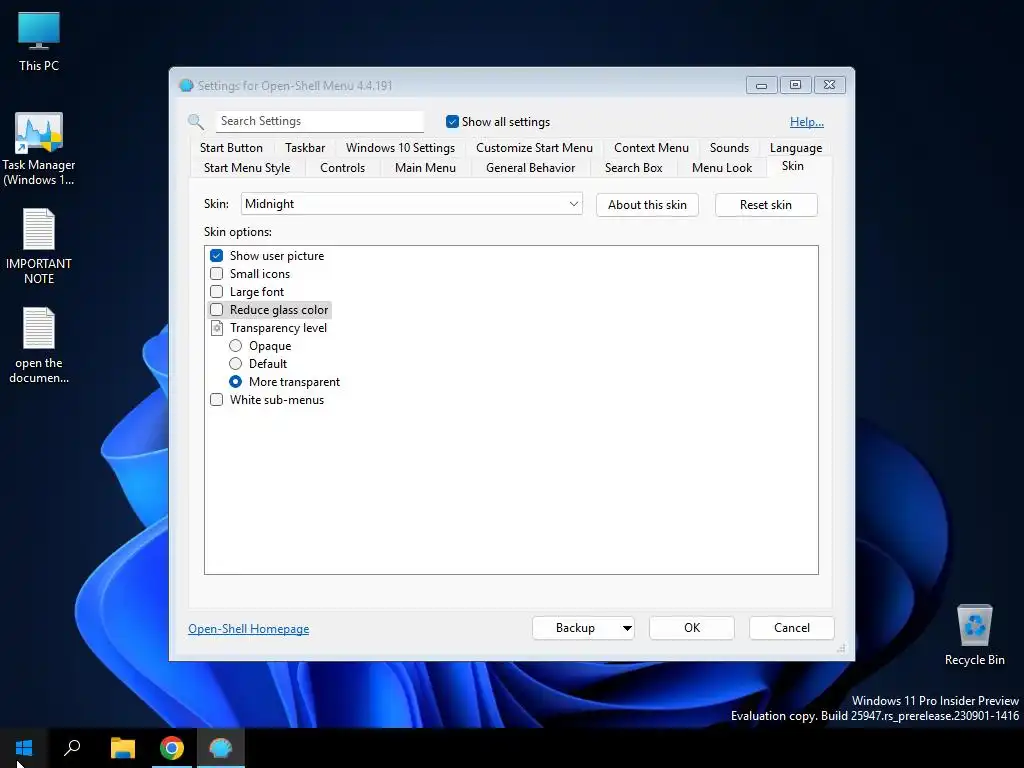Focus the Search Settings input field
The image size is (1024, 768).
tap(319, 121)
